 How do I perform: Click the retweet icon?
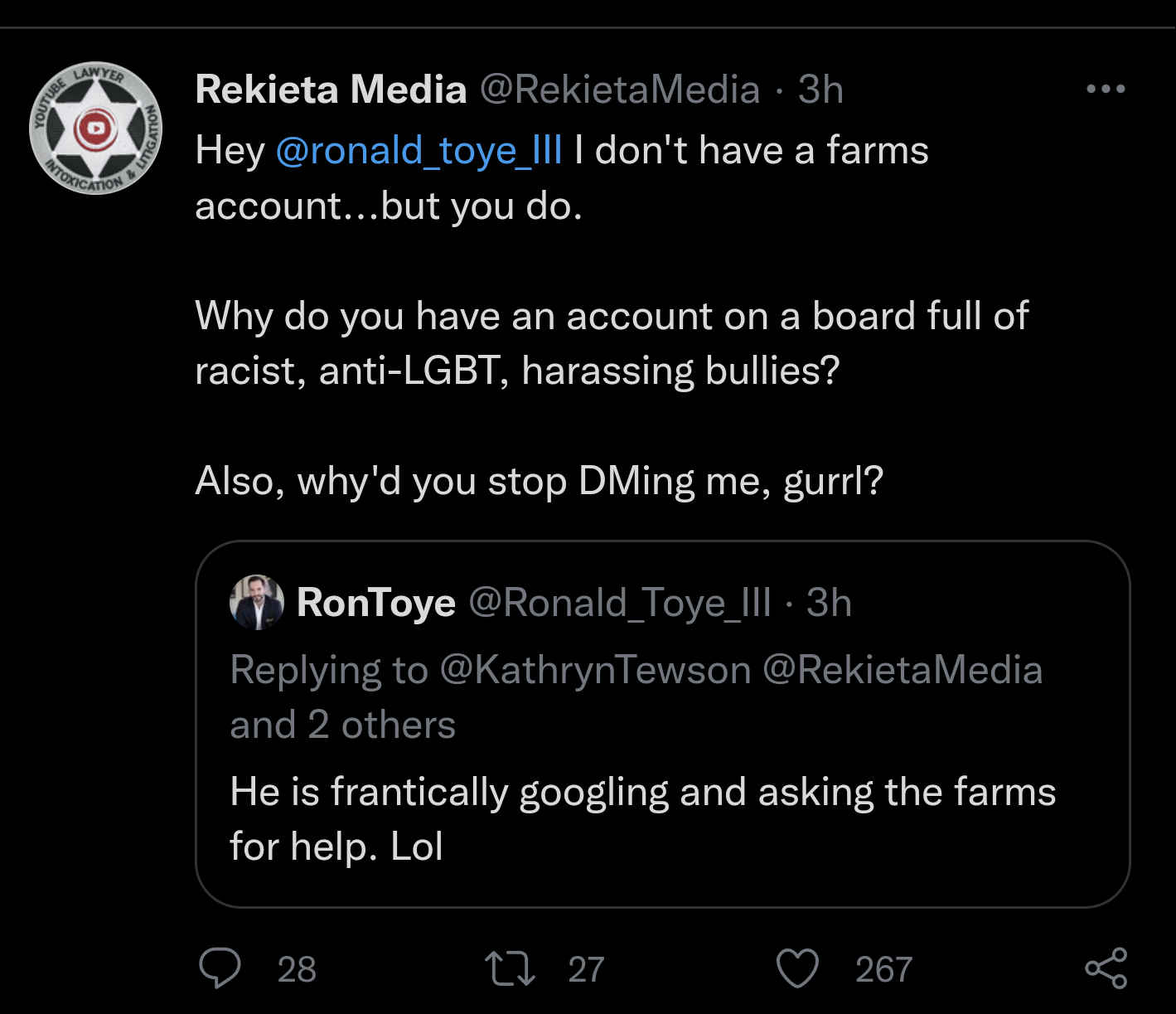coord(511,968)
